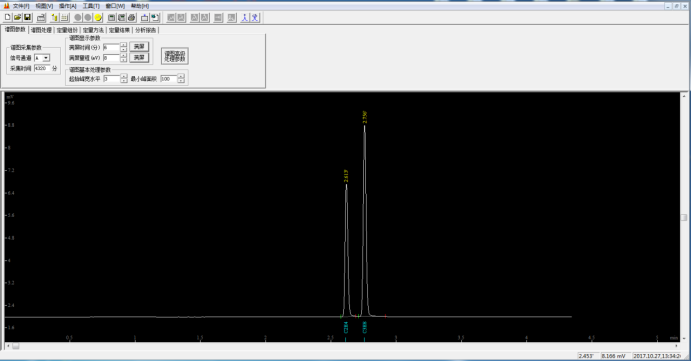Expand the signal channel dropdown
Screen dimensions: 691x361
coord(46,58)
